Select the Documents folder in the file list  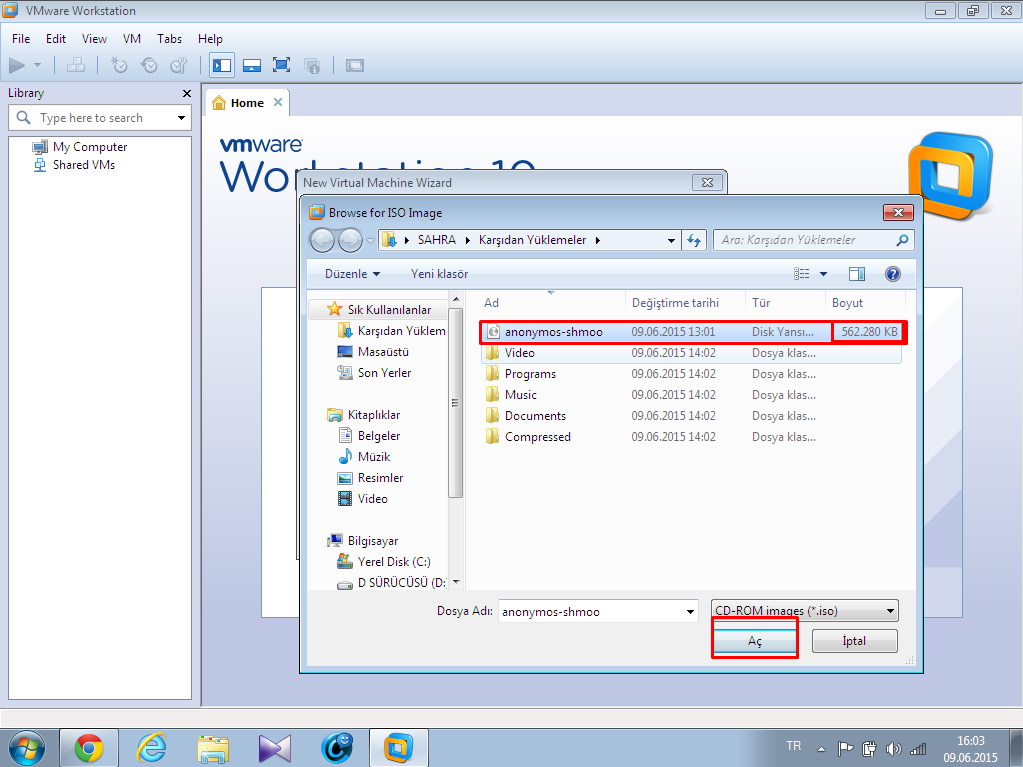(692, 415)
